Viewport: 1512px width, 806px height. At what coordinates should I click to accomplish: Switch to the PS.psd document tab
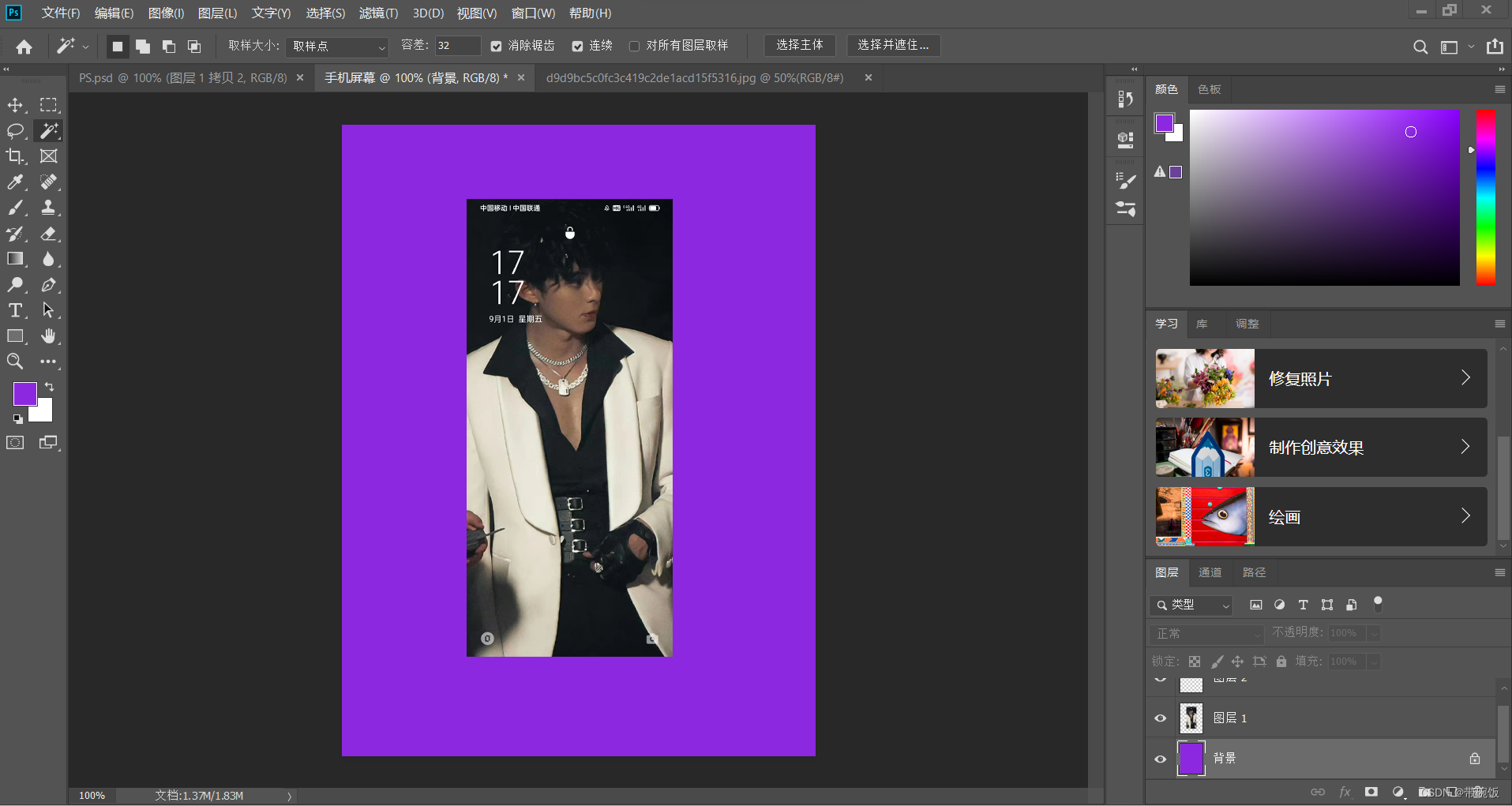coord(183,78)
